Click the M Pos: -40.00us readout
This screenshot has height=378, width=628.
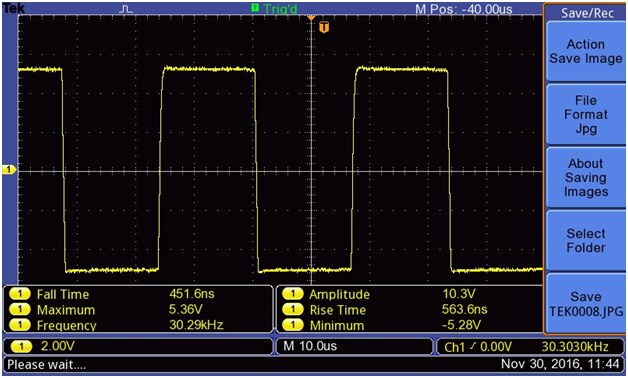tap(463, 9)
